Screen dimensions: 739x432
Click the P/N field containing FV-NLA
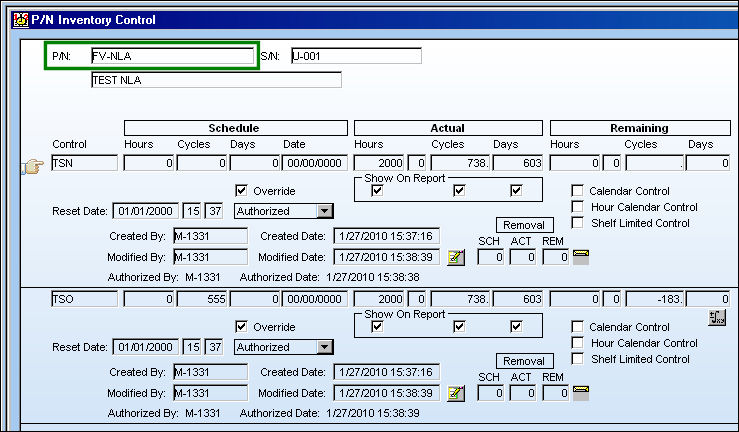pos(172,56)
